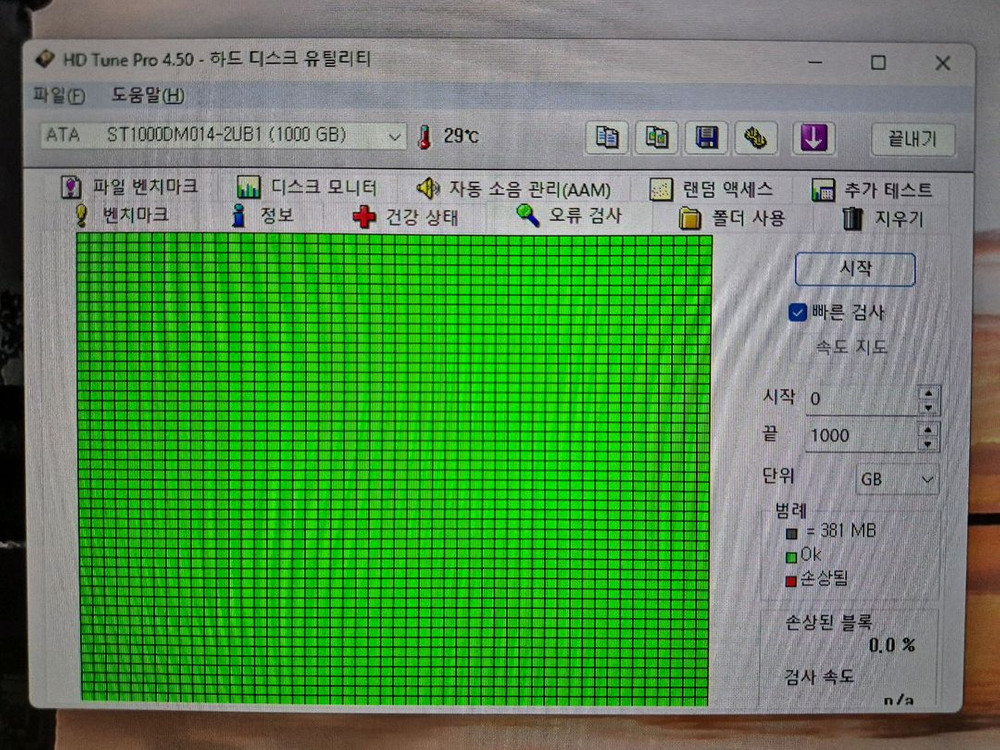This screenshot has width=1000, height=750.
Task: Decrease the 시작 value with down arrow
Action: [928, 408]
